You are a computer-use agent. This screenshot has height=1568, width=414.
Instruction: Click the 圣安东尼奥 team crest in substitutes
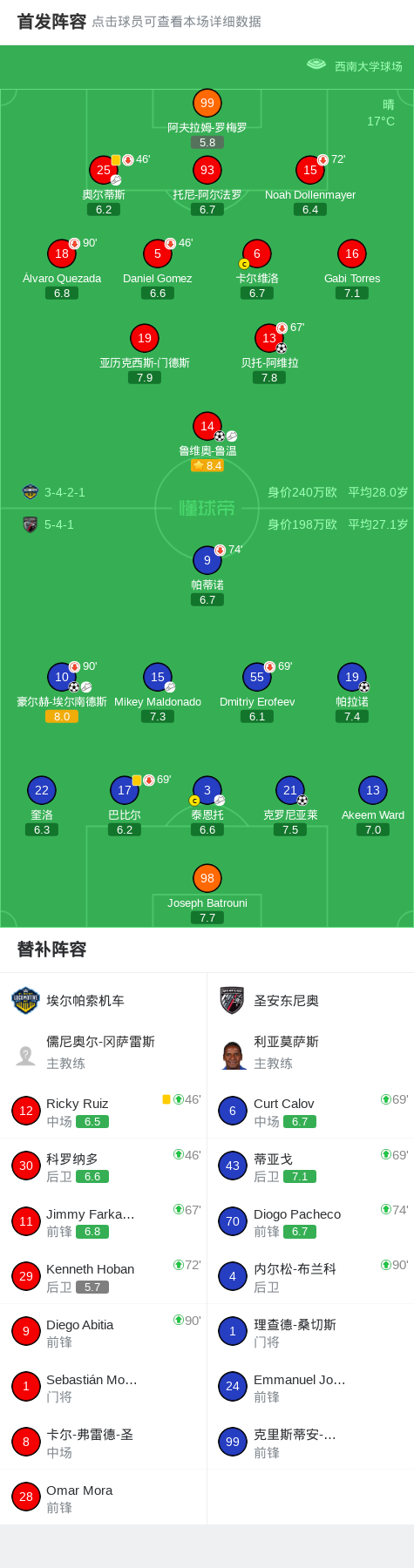(x=232, y=1000)
